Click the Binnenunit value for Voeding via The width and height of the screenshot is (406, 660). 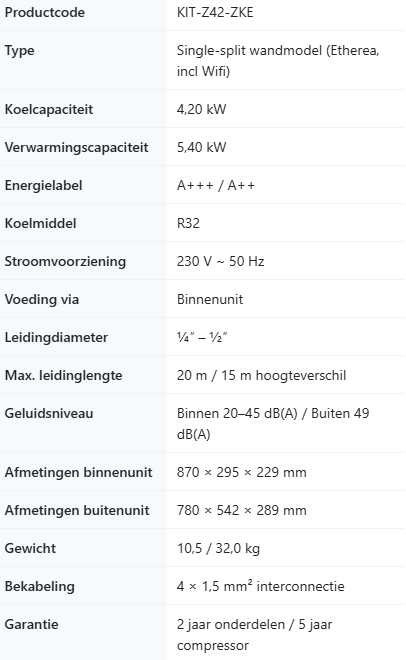[x=210, y=299]
